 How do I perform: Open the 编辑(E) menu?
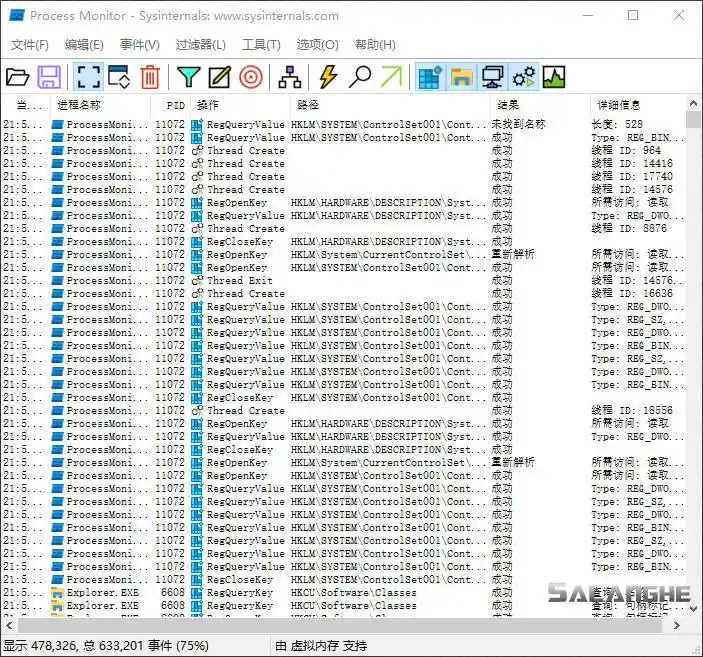coord(84,44)
